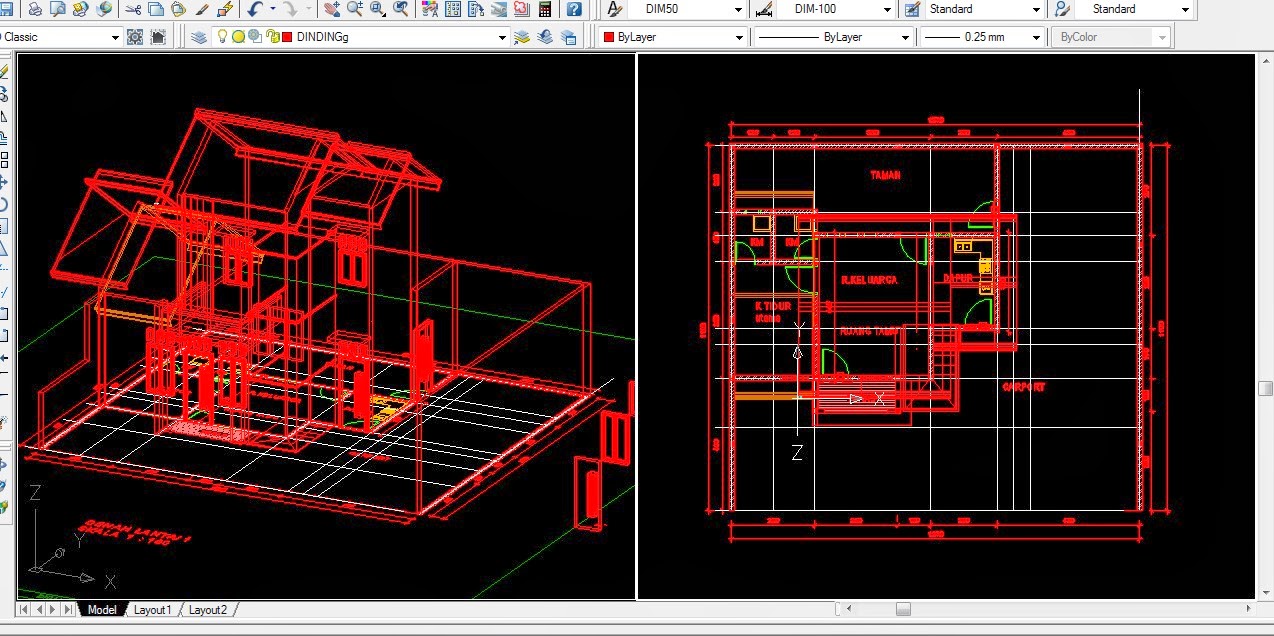The height and width of the screenshot is (636, 1274).
Task: Switch to the Layout2 tab
Action: point(207,609)
